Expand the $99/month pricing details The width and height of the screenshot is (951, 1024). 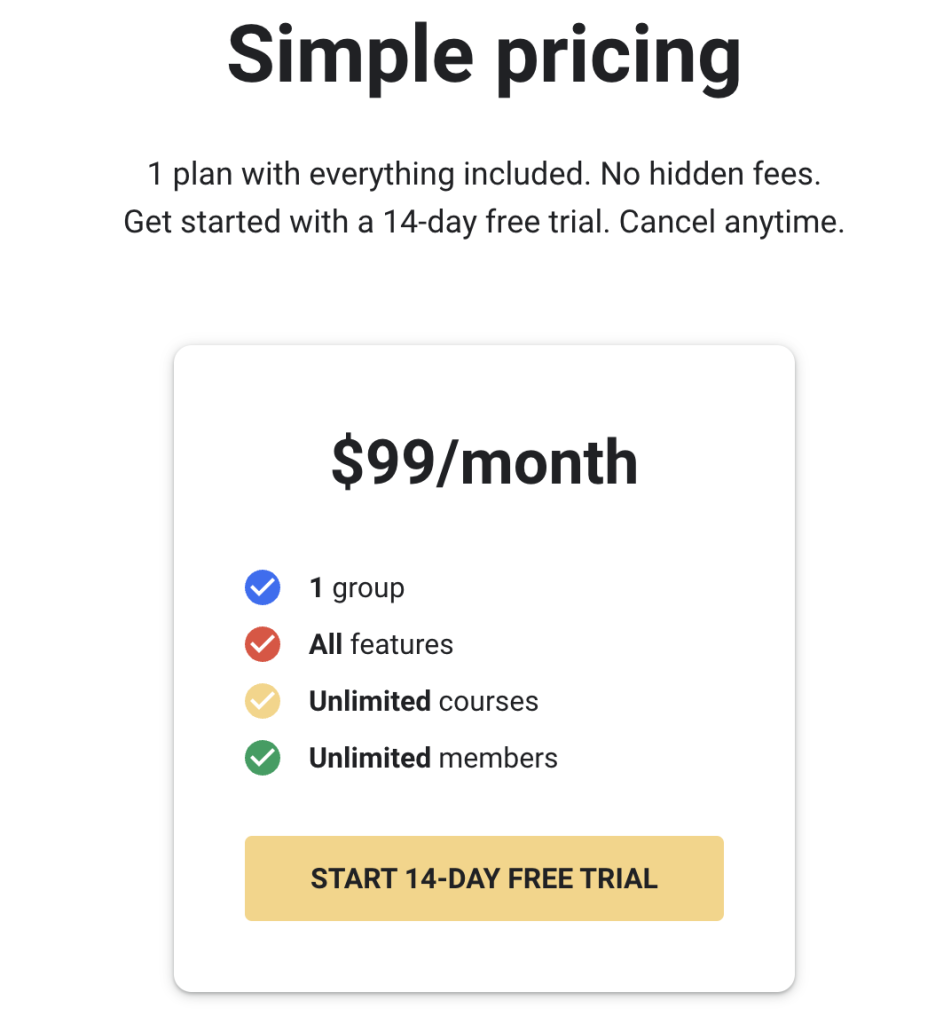(484, 460)
